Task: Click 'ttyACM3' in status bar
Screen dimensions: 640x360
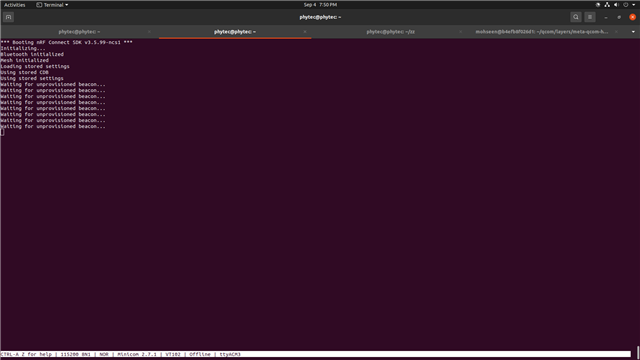Action: click(x=230, y=354)
